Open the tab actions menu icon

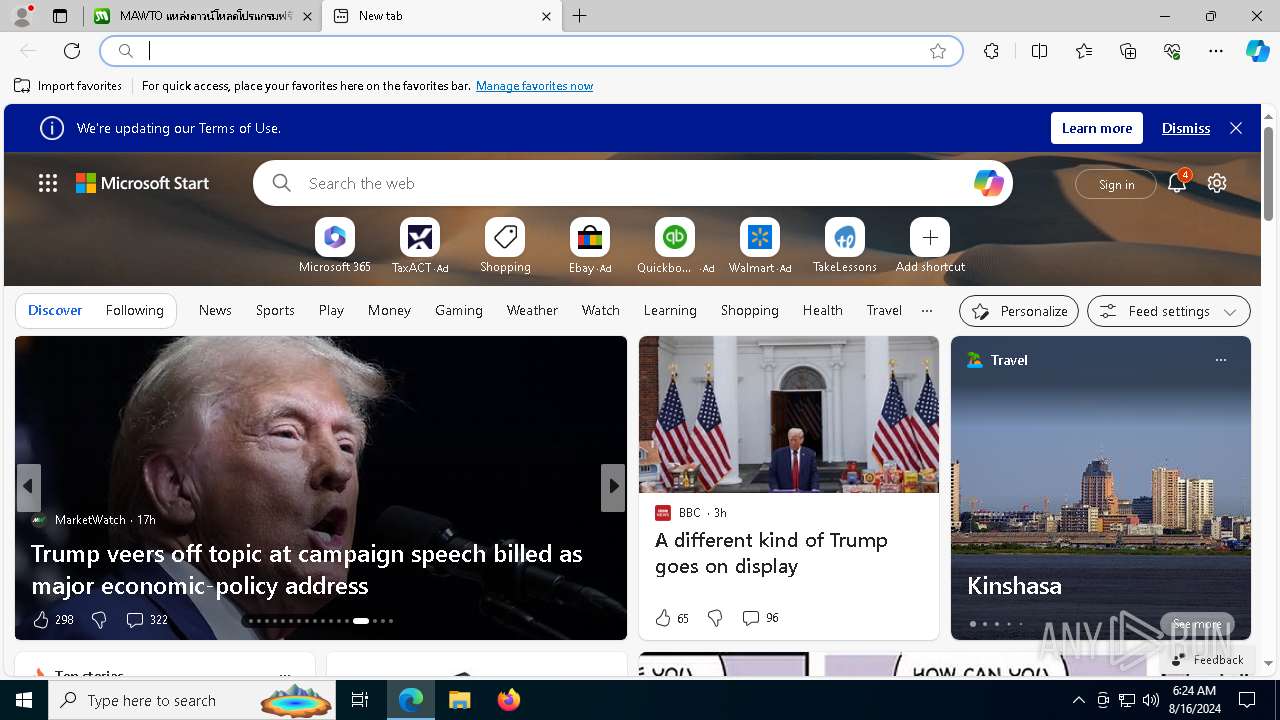(x=60, y=16)
